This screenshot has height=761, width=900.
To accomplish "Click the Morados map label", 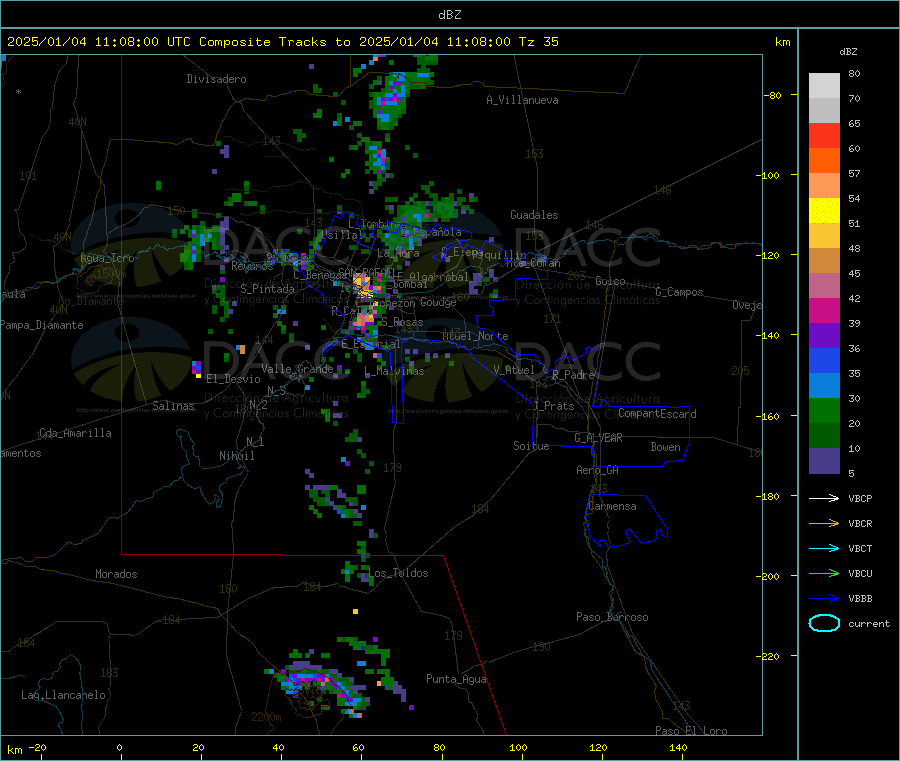I will 117,574.
